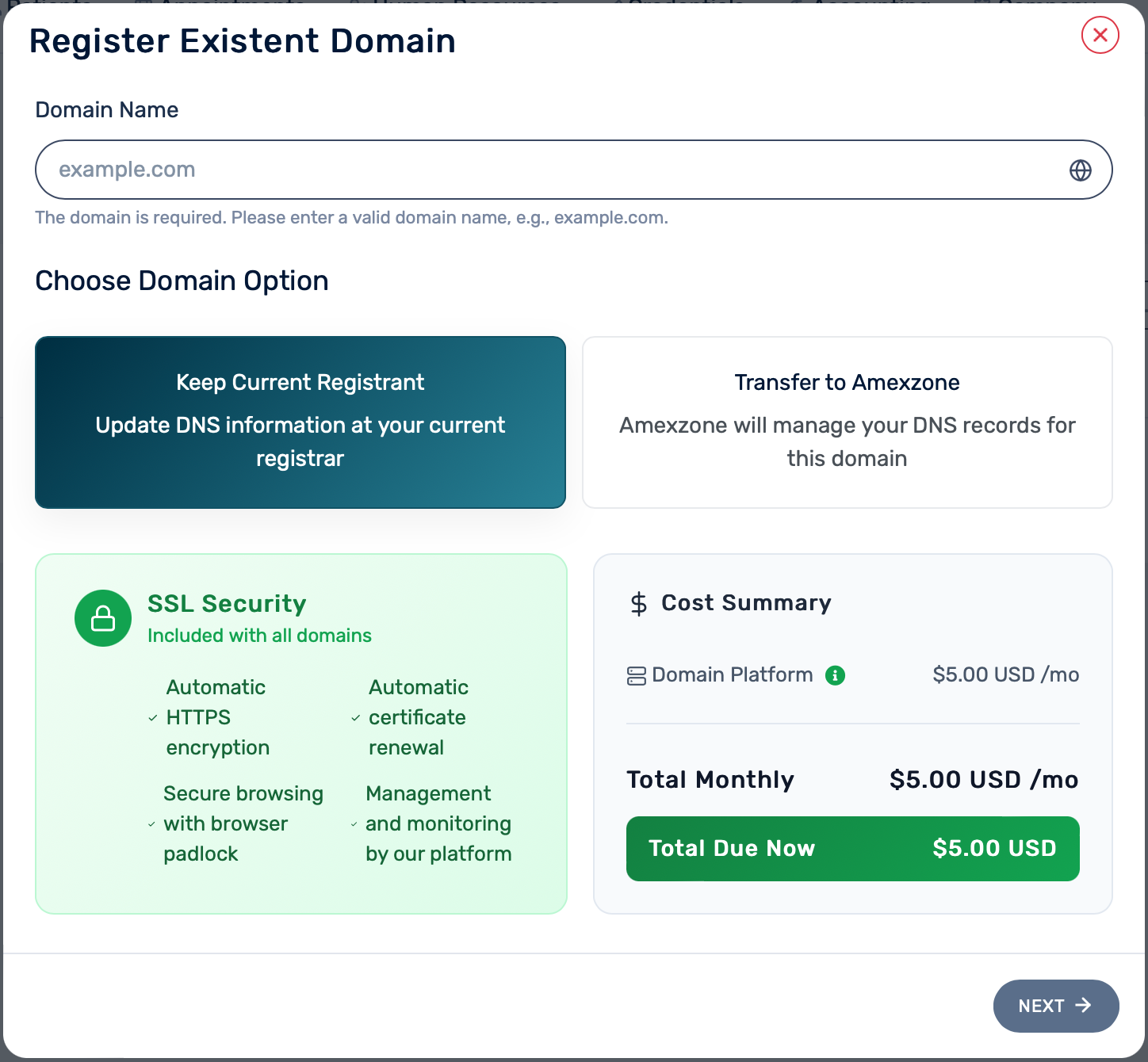This screenshot has width=1148, height=1062.
Task: Close the Register Existent Domain dialog
Action: (x=1100, y=35)
